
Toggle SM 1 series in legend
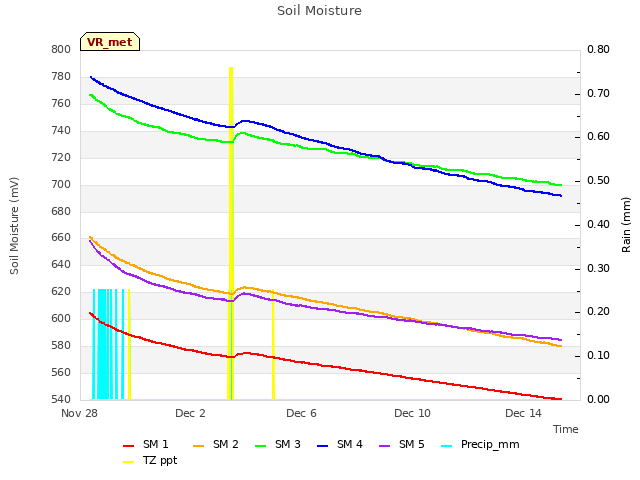click(146, 444)
